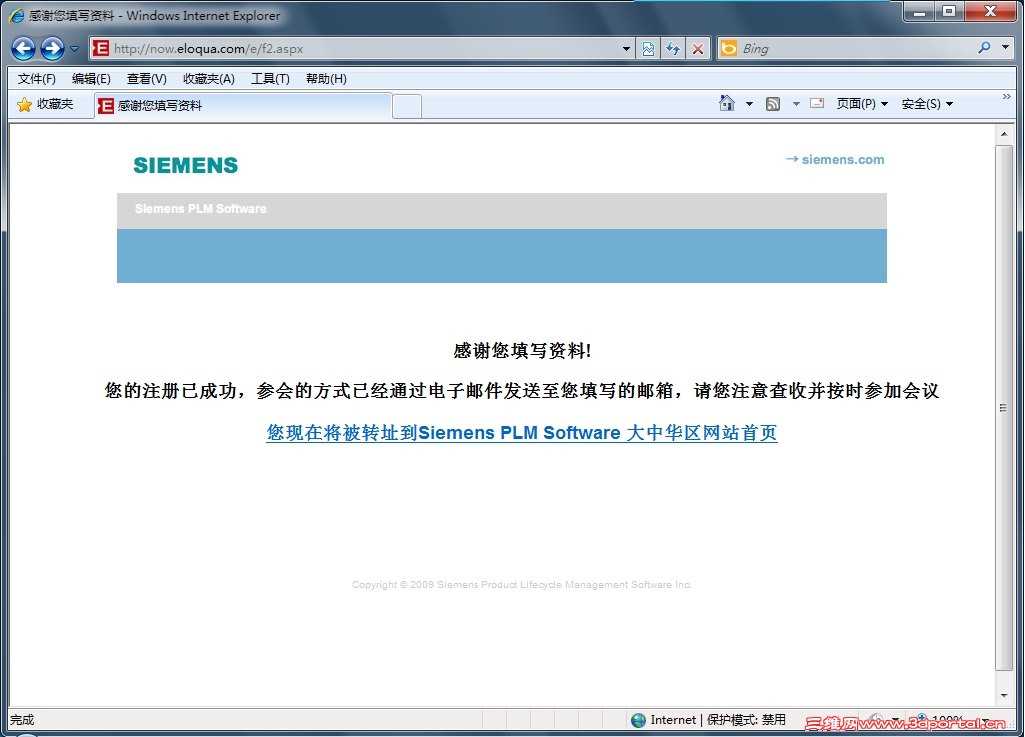Click the browser Forward arrow button

[x=52, y=48]
